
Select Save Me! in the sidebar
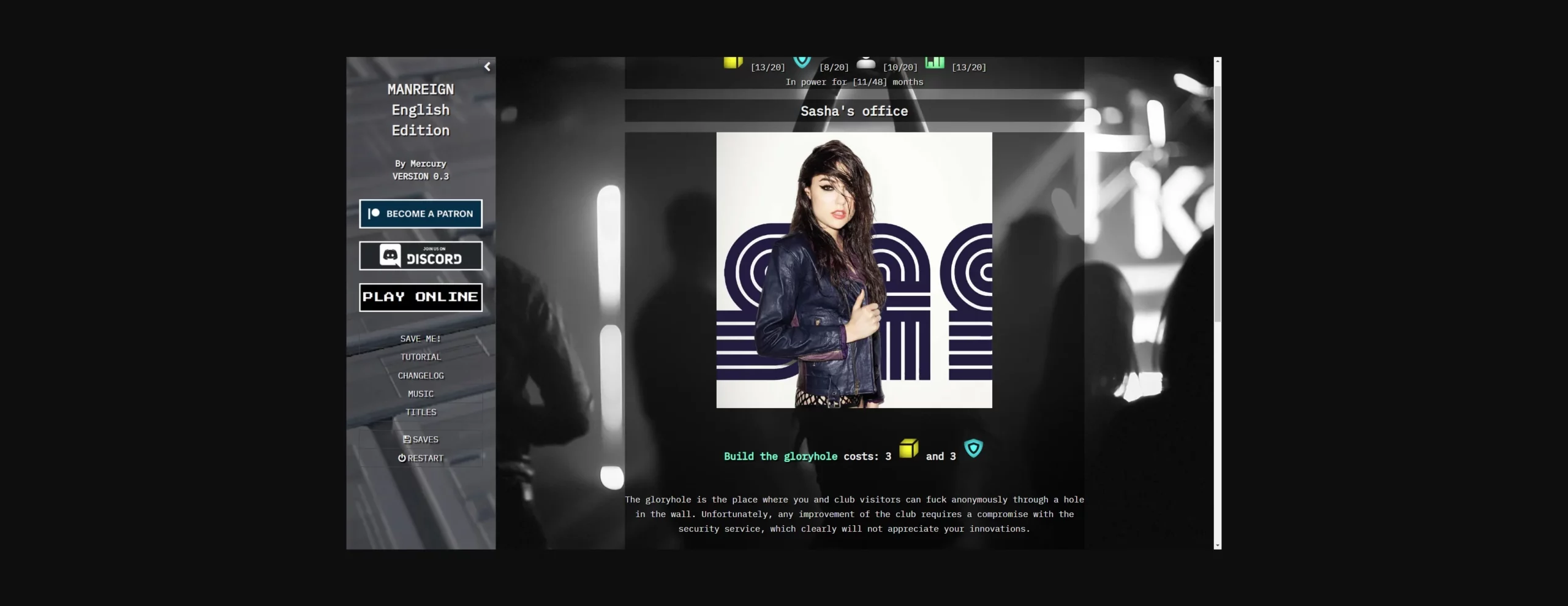(x=421, y=339)
